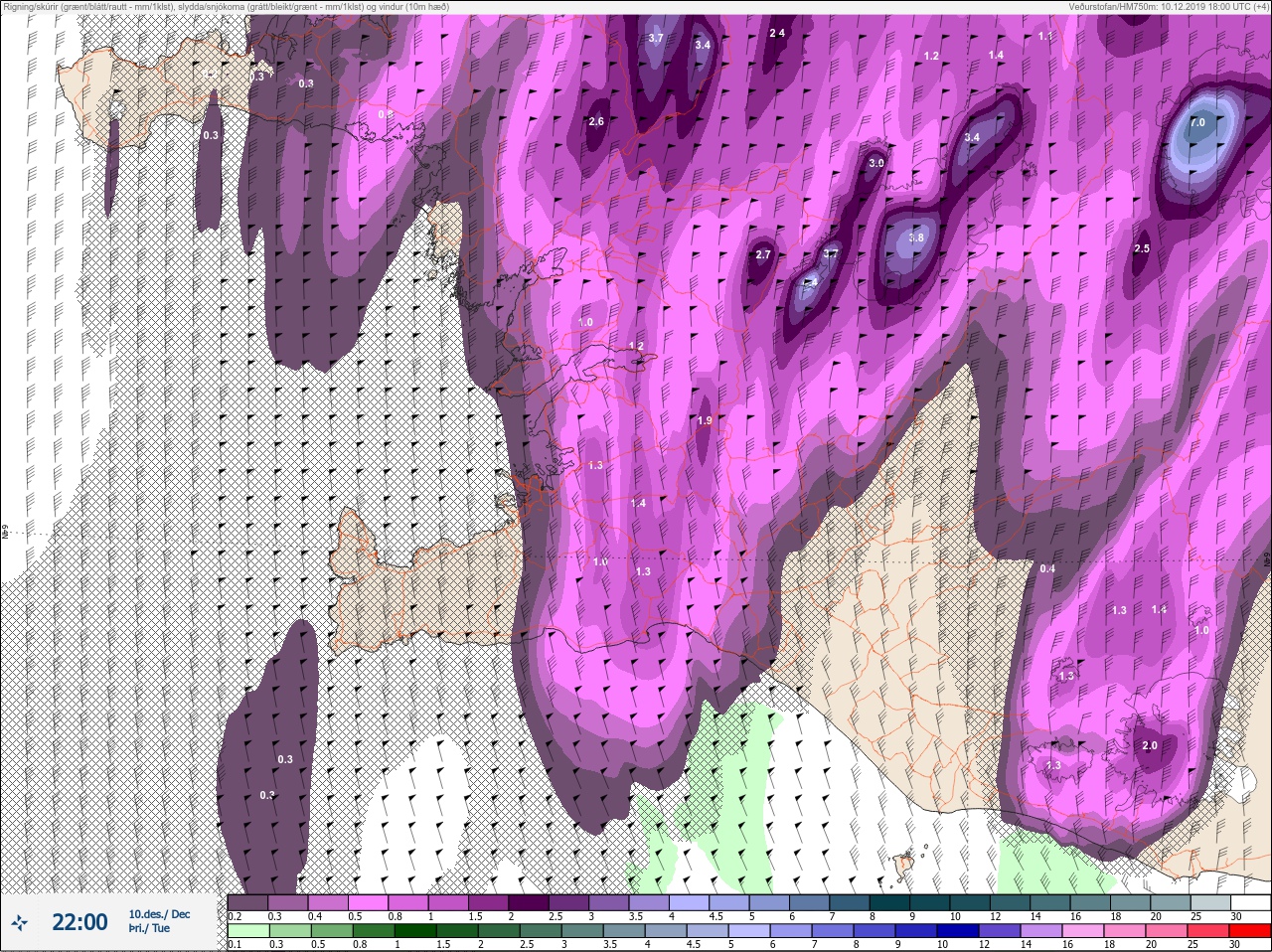Select snow legend swatch starting at 0.2
The image size is (1272, 952).
click(x=247, y=903)
